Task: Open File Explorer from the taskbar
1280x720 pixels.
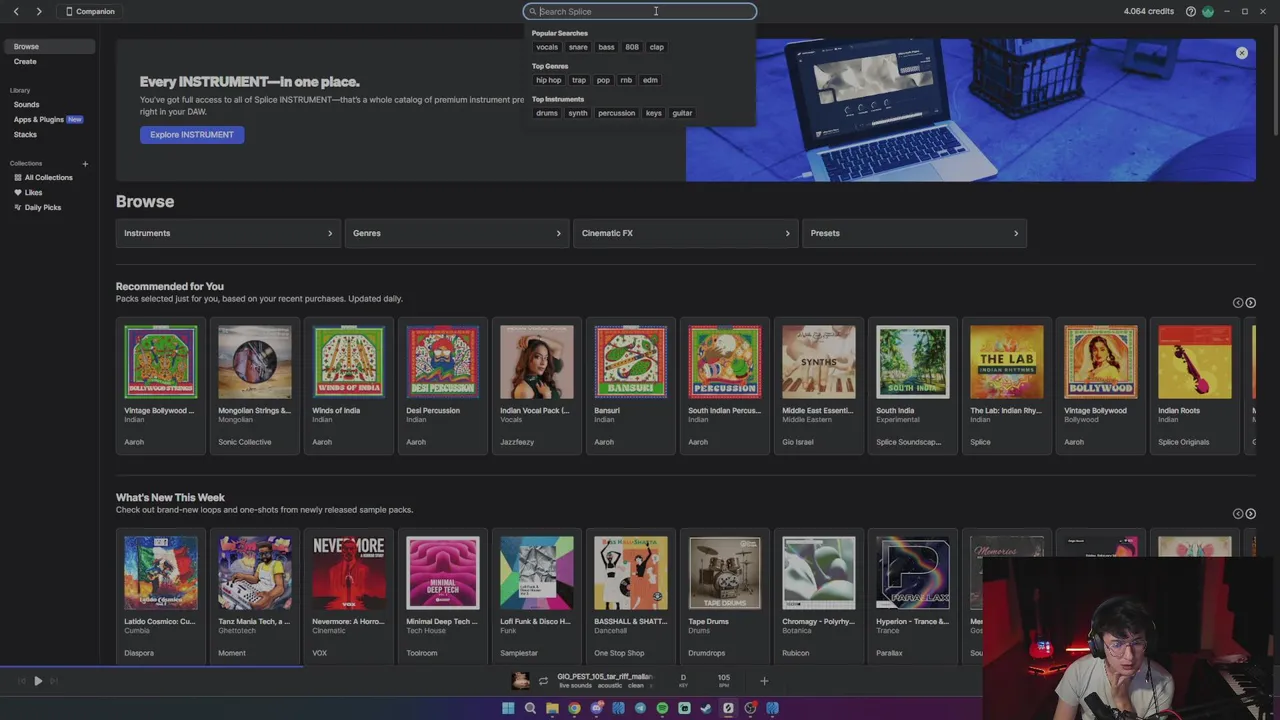Action: [x=552, y=708]
